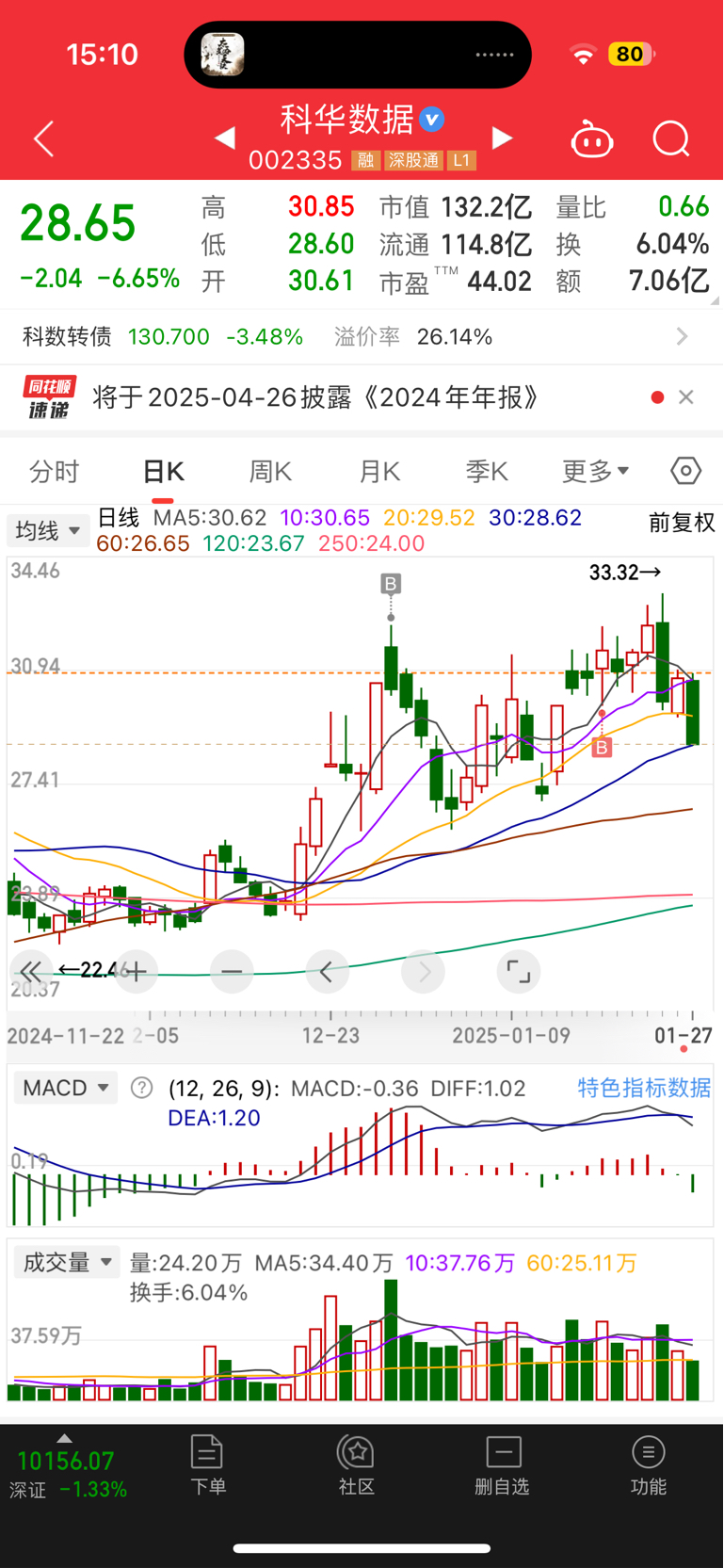Dismiss the 2024年年报 notice with X
Viewport: 724px width, 1568px height.
tap(686, 397)
